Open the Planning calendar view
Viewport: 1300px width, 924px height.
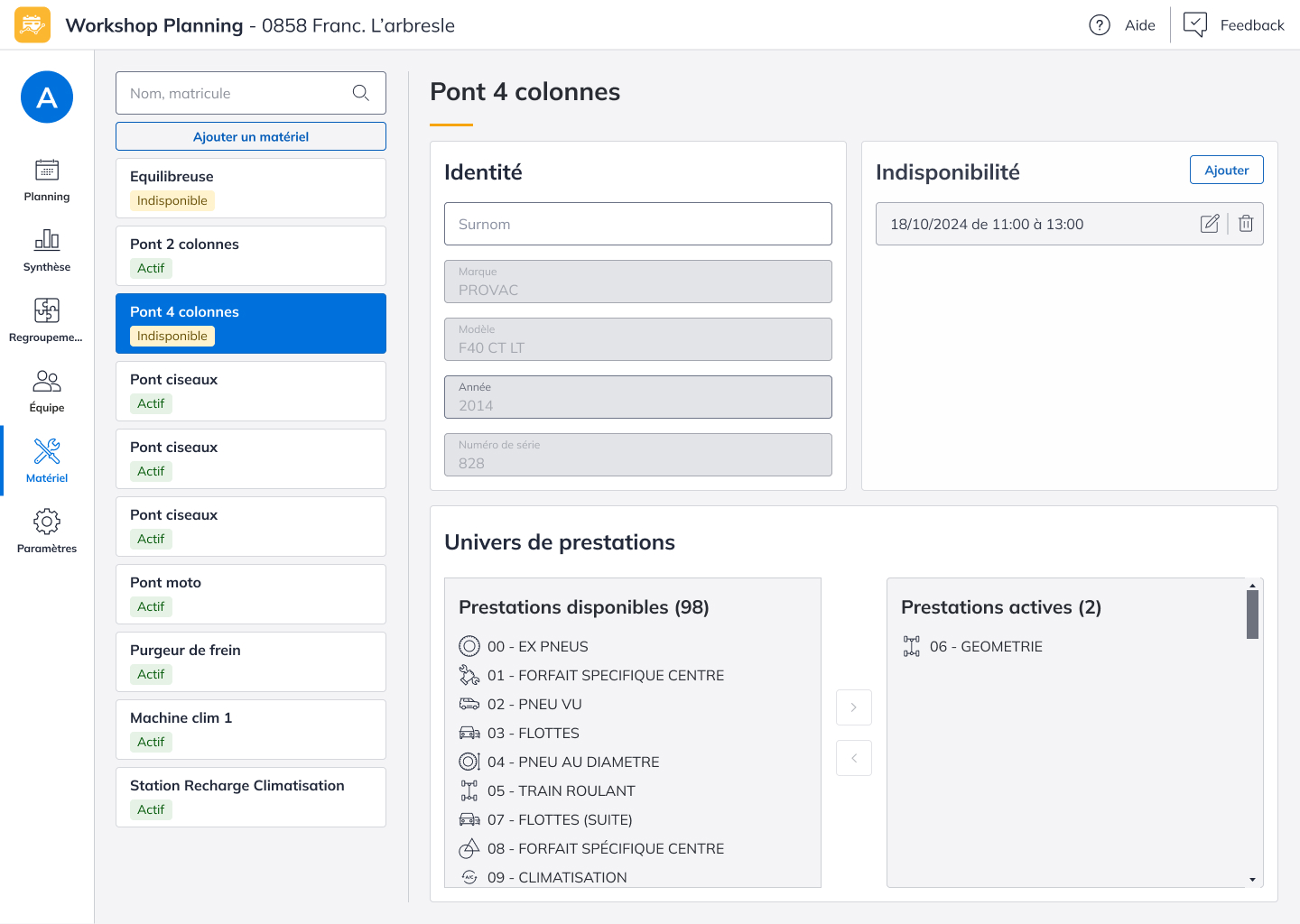[47, 180]
